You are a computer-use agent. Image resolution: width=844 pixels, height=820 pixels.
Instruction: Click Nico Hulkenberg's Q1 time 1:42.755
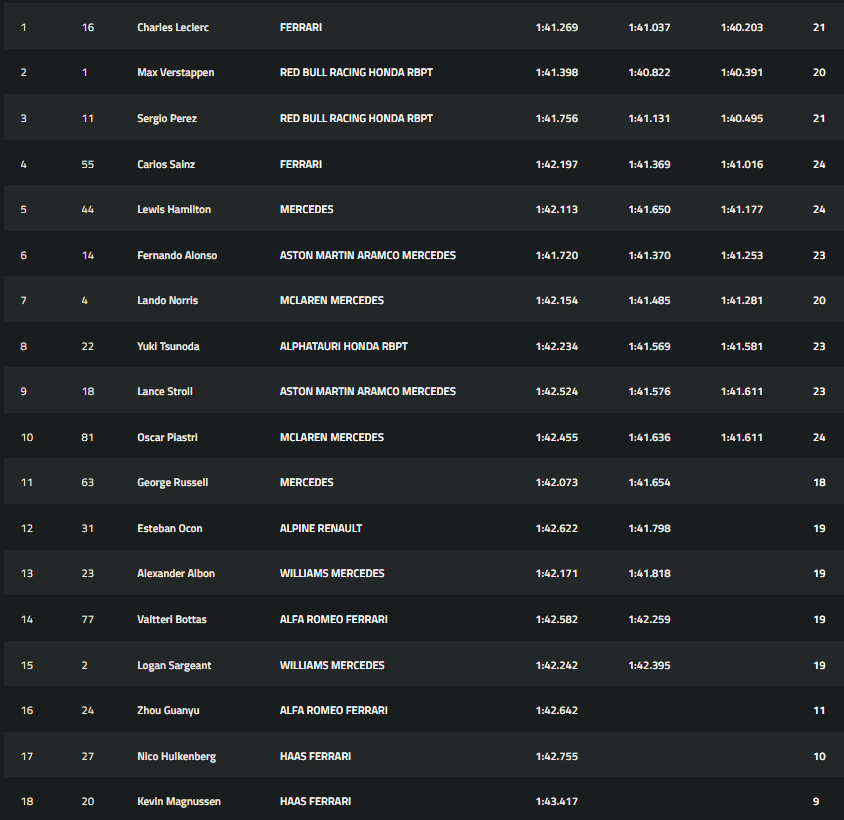(x=556, y=756)
